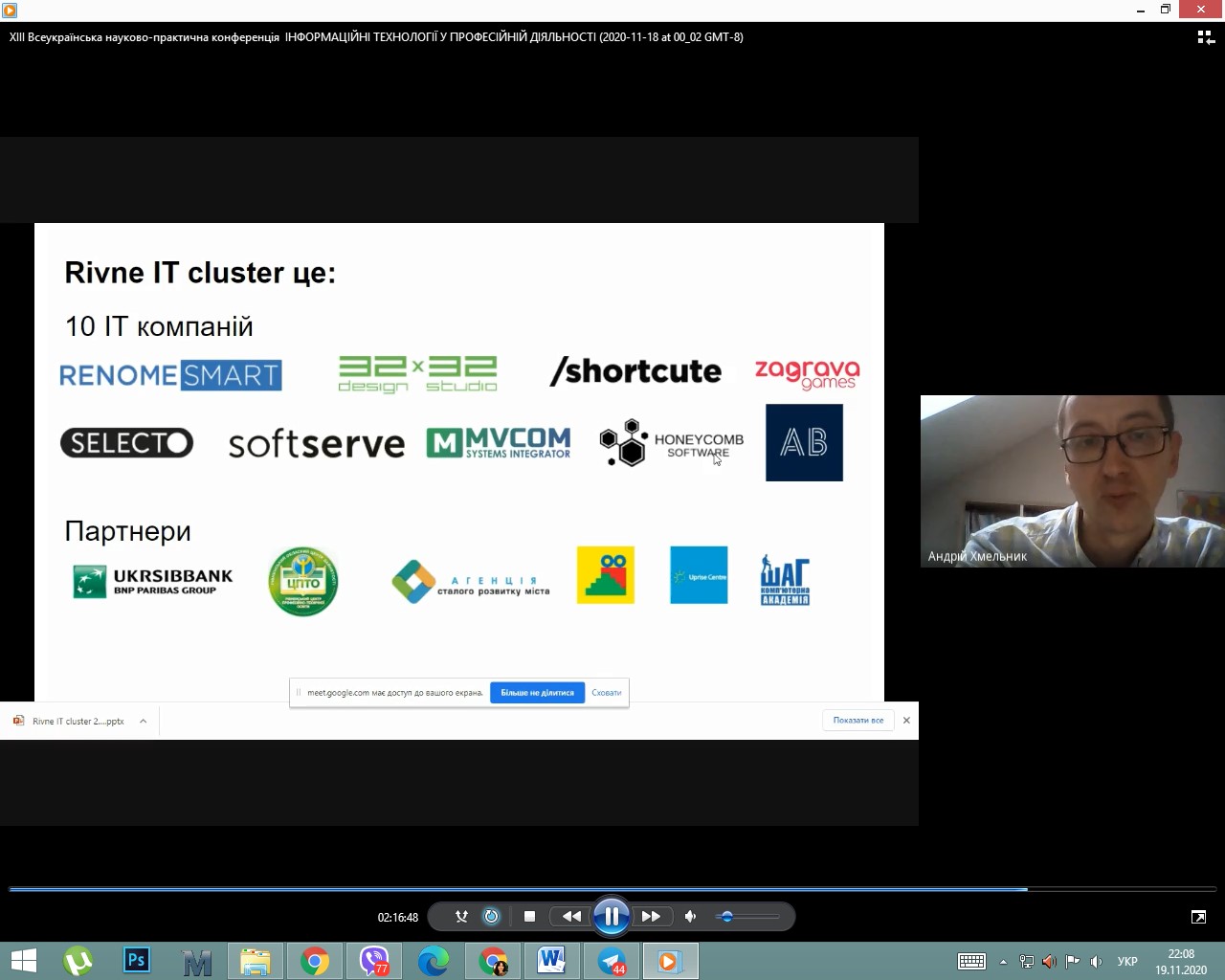
Task: Click the MVCOM Systems Integrator logo
Action: tap(499, 443)
